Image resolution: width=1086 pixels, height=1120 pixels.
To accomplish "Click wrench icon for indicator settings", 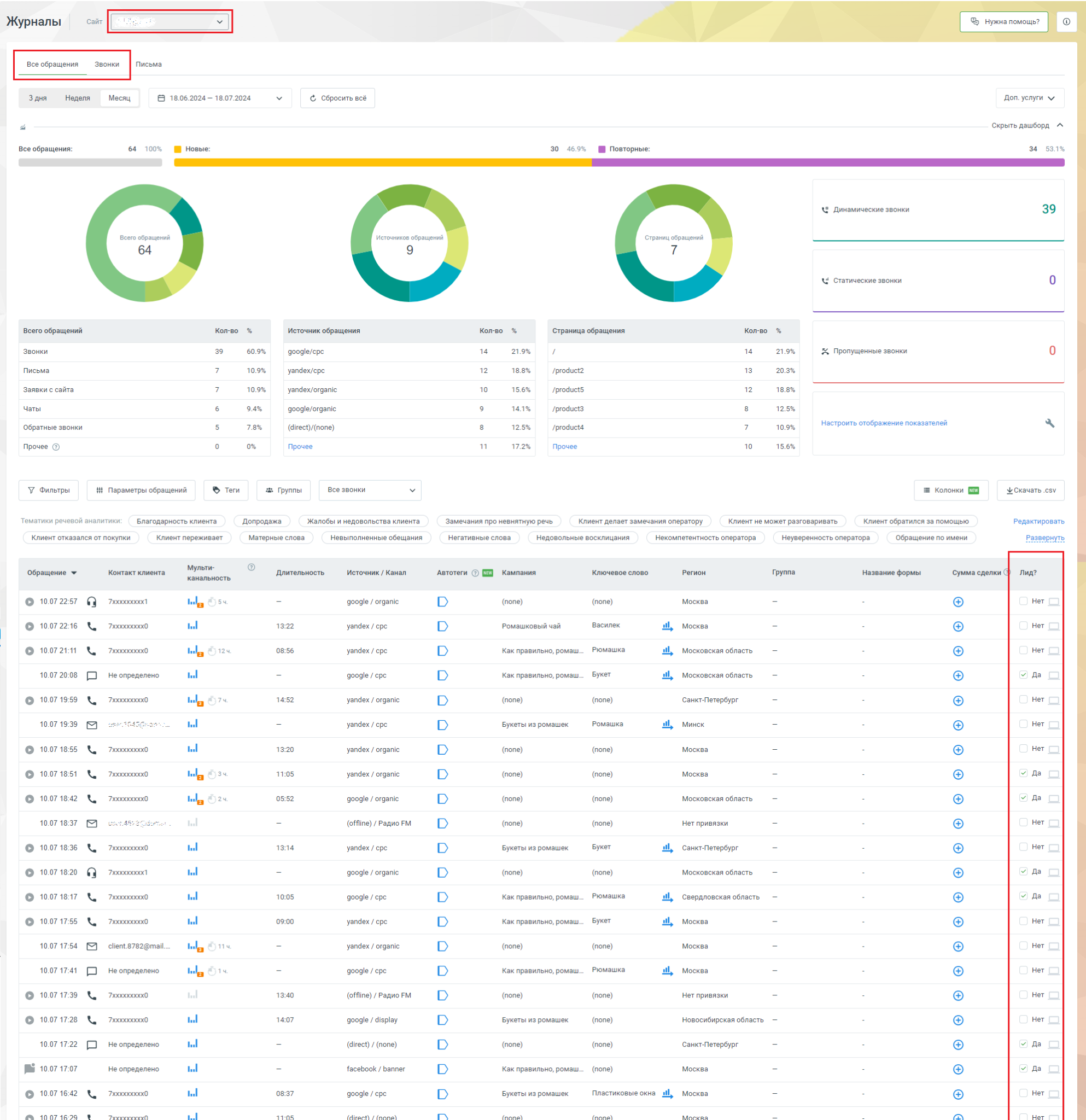I will pyautogui.click(x=1049, y=423).
